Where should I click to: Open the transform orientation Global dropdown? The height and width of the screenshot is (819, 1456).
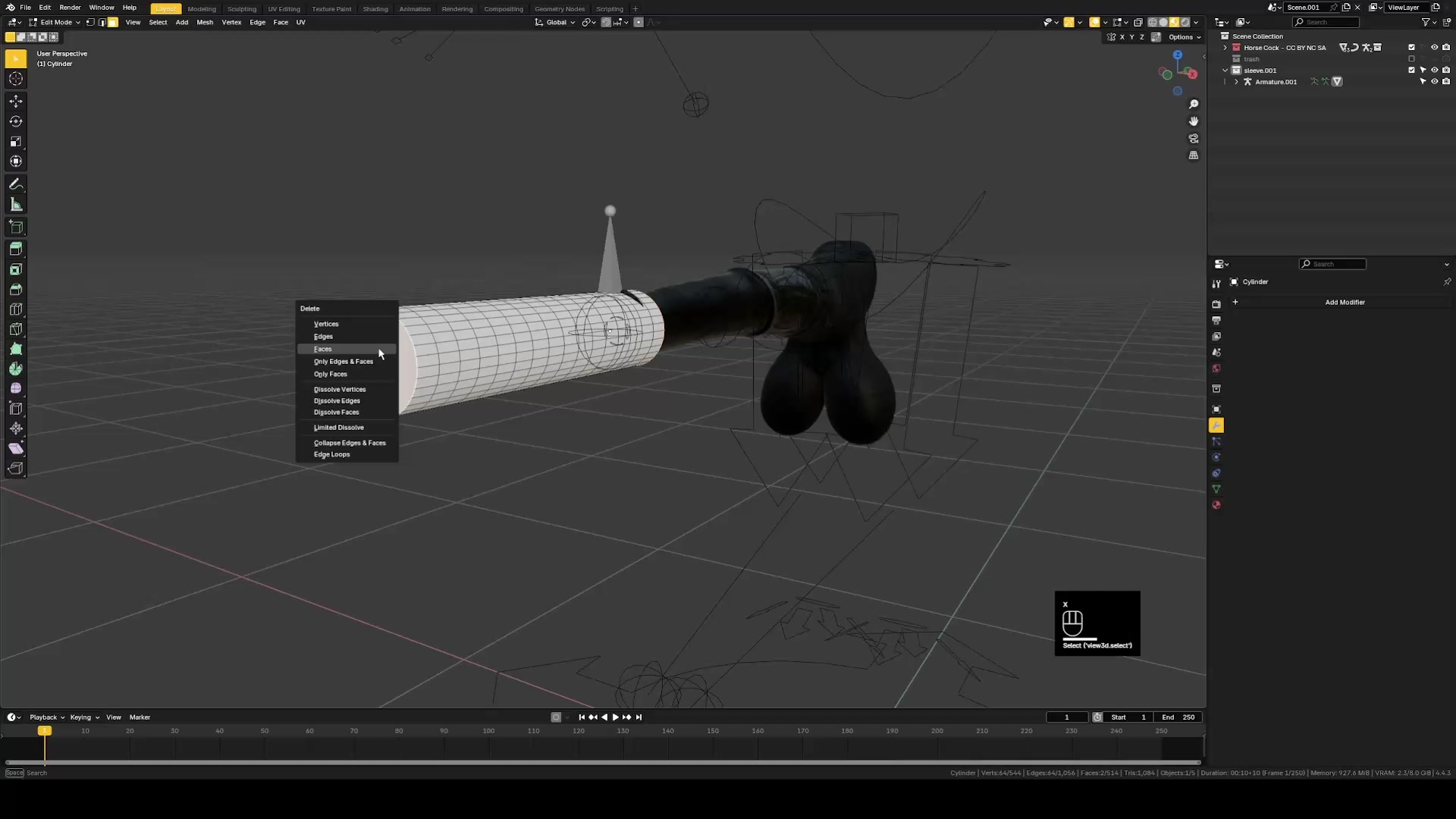pyautogui.click(x=555, y=22)
